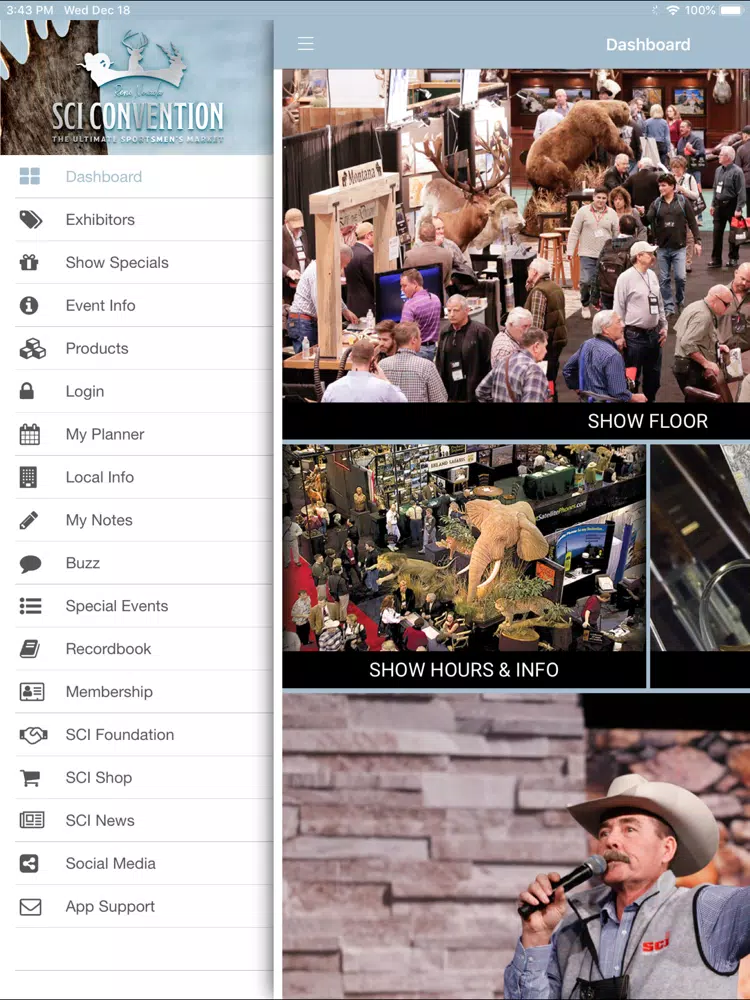Click the Social Media share icon

(x=29, y=864)
